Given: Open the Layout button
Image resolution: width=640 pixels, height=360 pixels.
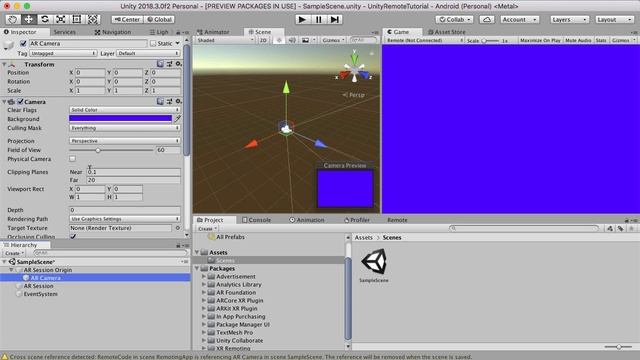Looking at the screenshot, I should pyautogui.click(x=614, y=20).
